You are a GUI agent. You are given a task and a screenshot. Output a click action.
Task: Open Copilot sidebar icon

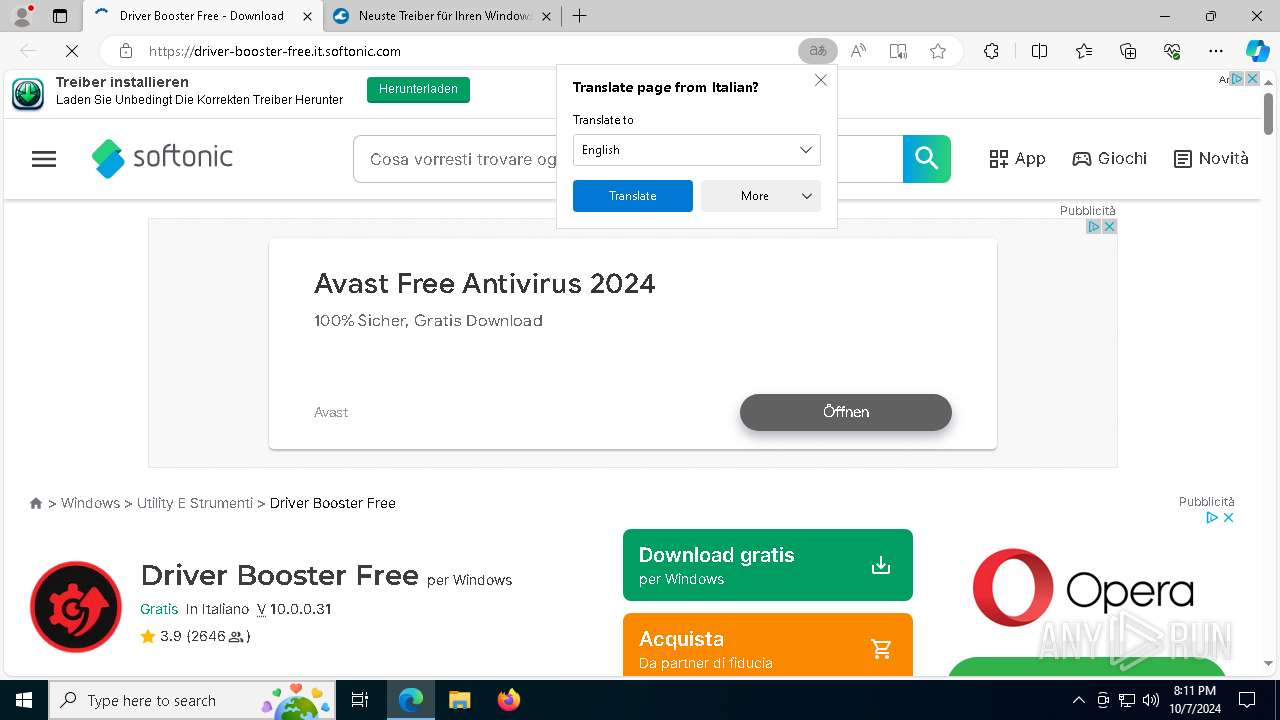tap(1257, 51)
